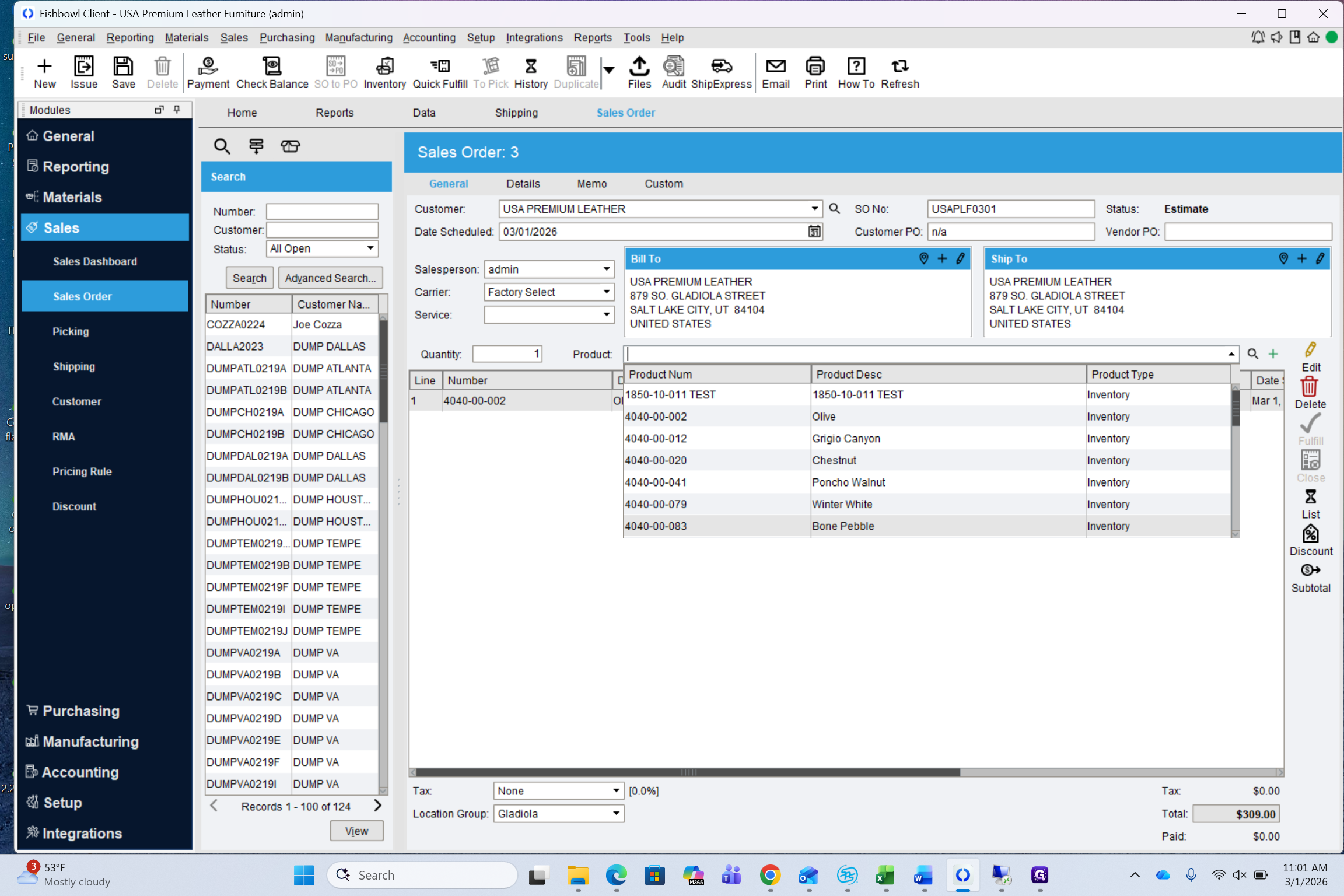This screenshot has width=1344, height=896.
Task: Open the Status All Open dropdown
Action: [370, 249]
